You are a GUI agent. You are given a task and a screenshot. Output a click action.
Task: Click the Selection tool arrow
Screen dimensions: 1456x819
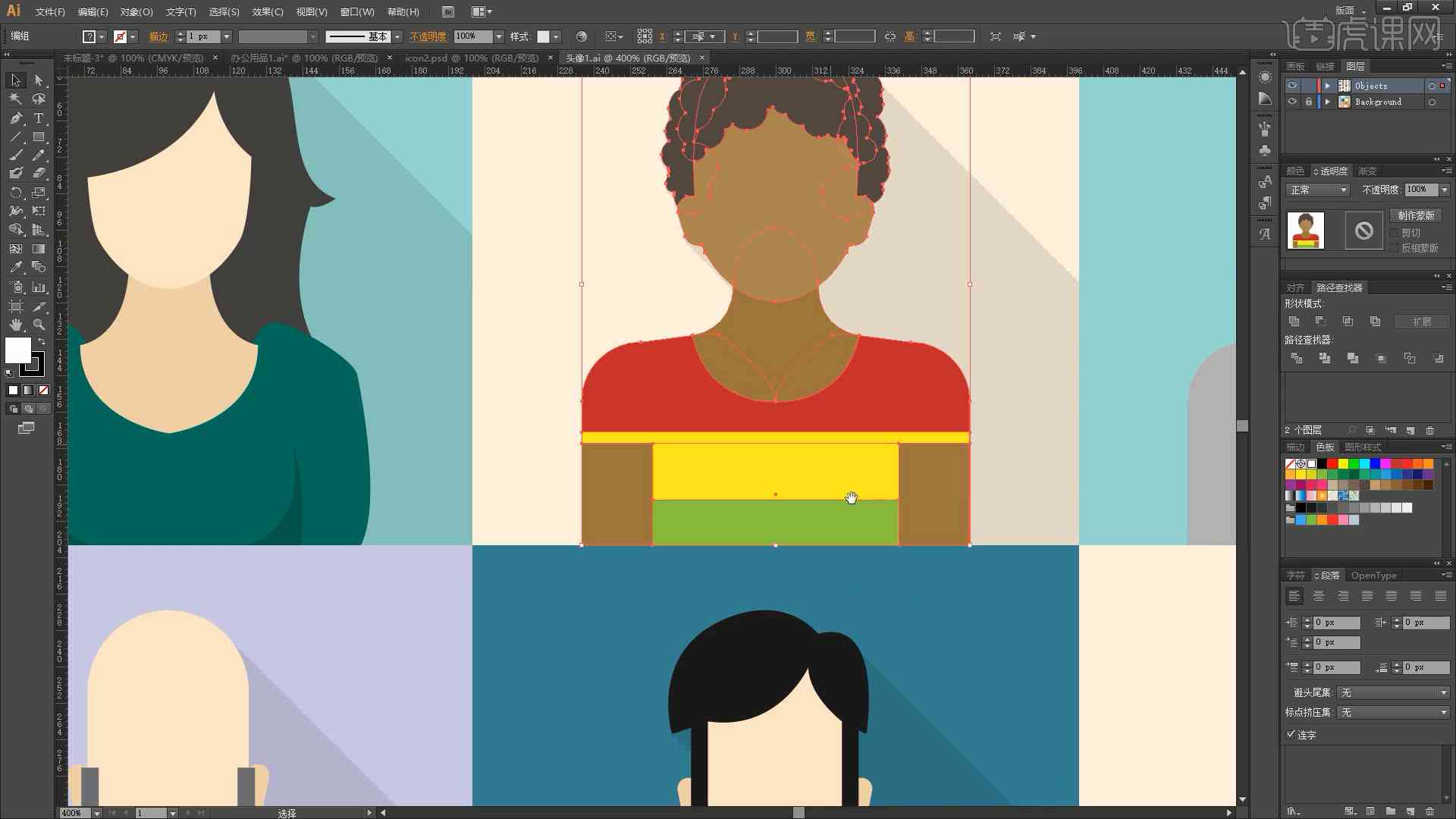pos(14,80)
